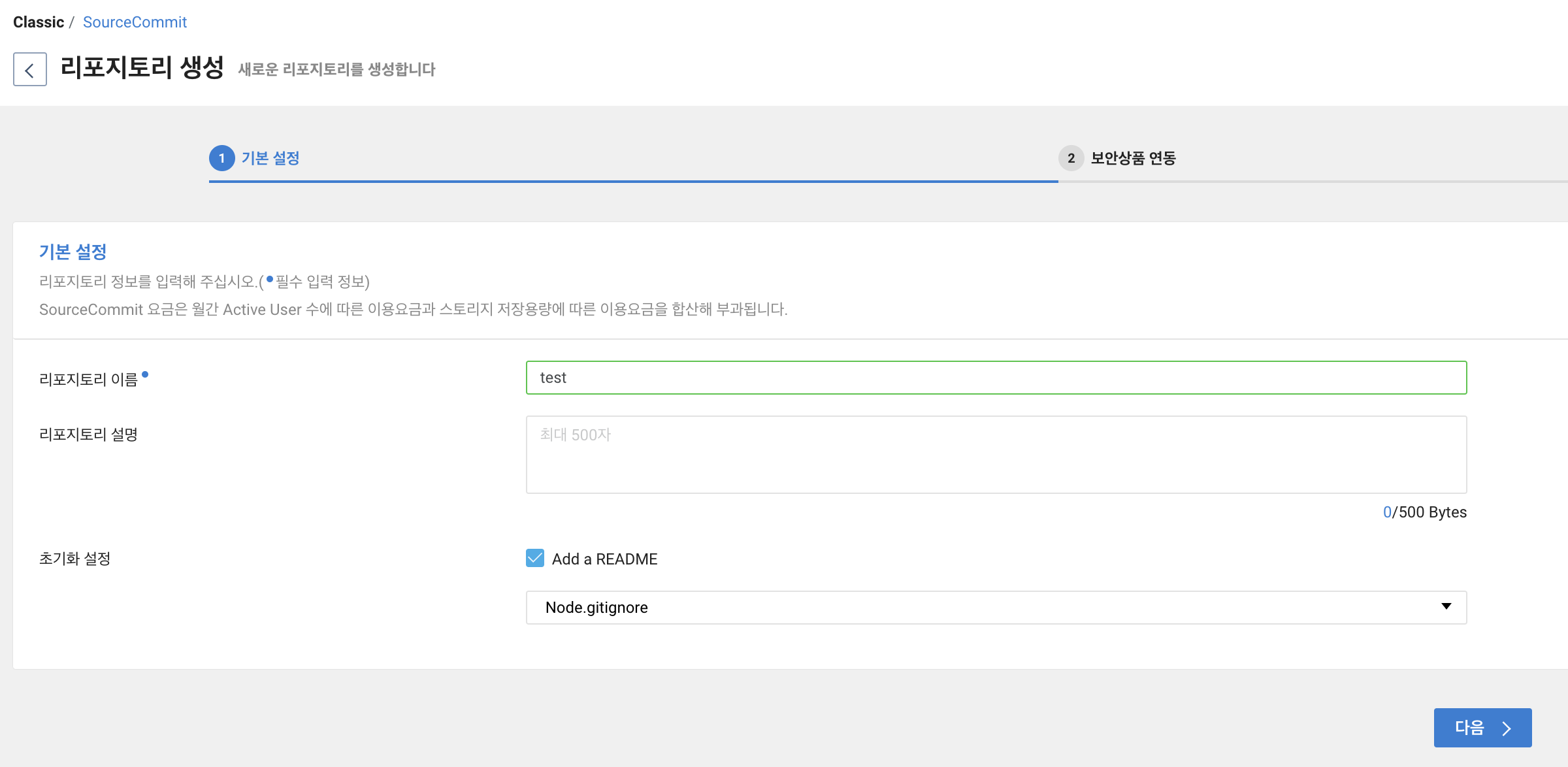Screen dimensions: 1568x767
Task: Click the 초기화 설정 label
Action: [75, 559]
